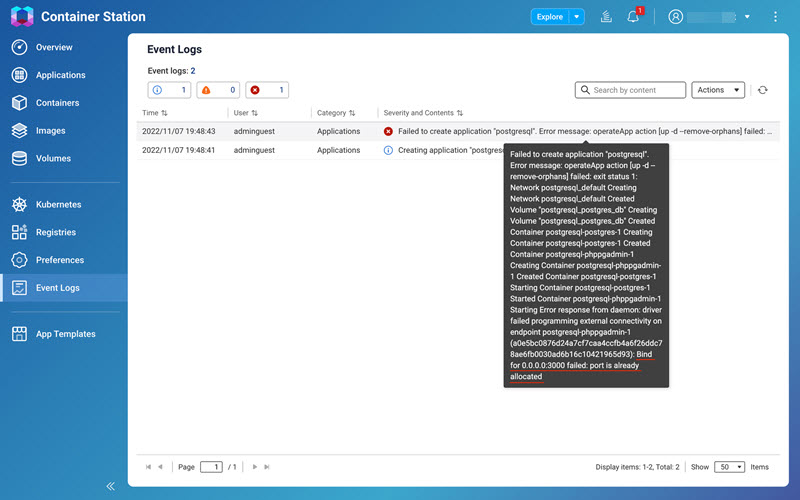The image size is (800, 500).
Task: Click the Event logs count number 2
Action: point(193,71)
